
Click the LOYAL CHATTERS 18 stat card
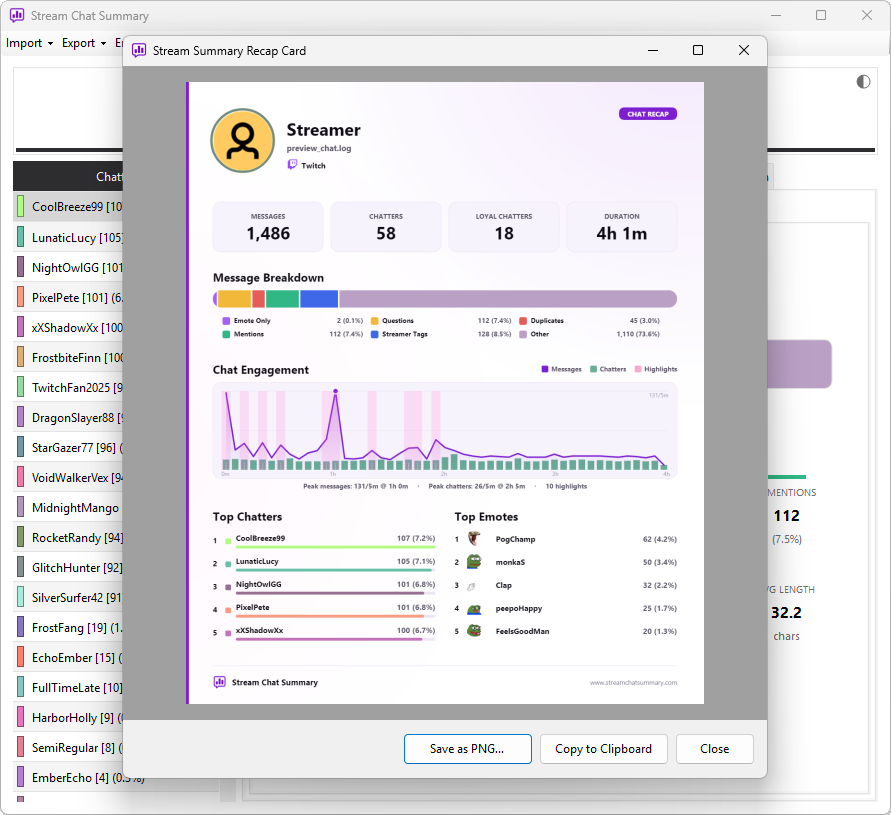pos(504,227)
